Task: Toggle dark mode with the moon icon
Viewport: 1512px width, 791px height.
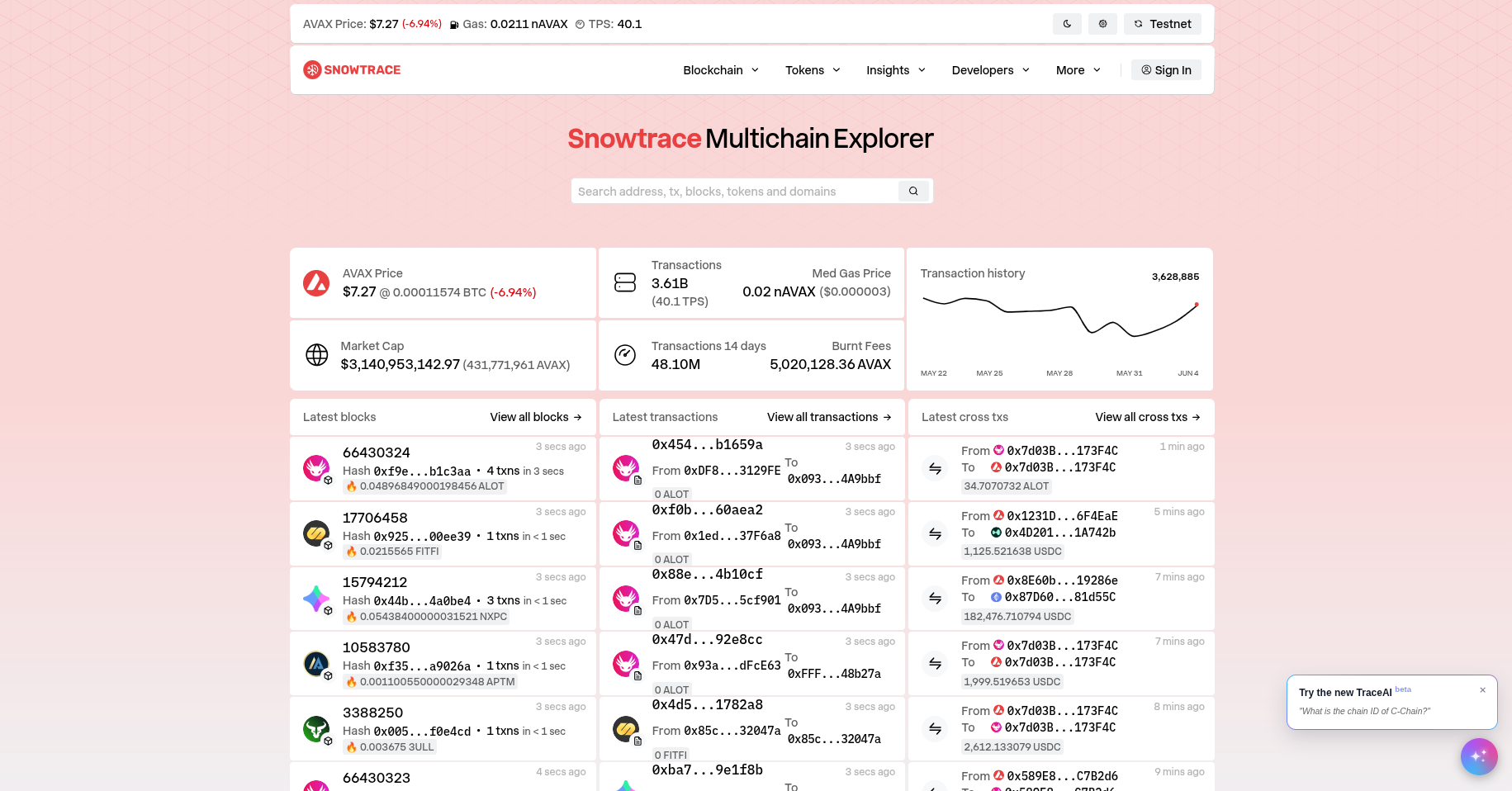Action: click(x=1067, y=24)
